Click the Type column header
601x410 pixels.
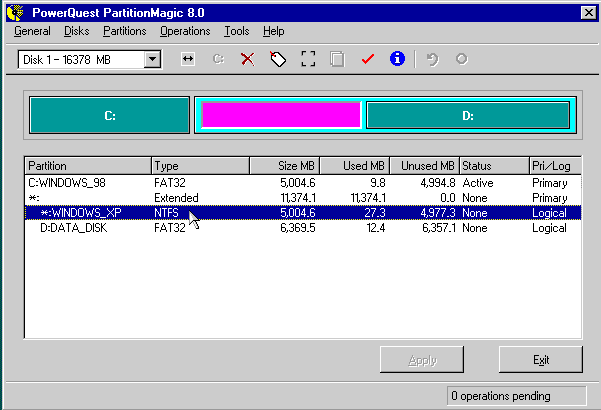(200, 166)
